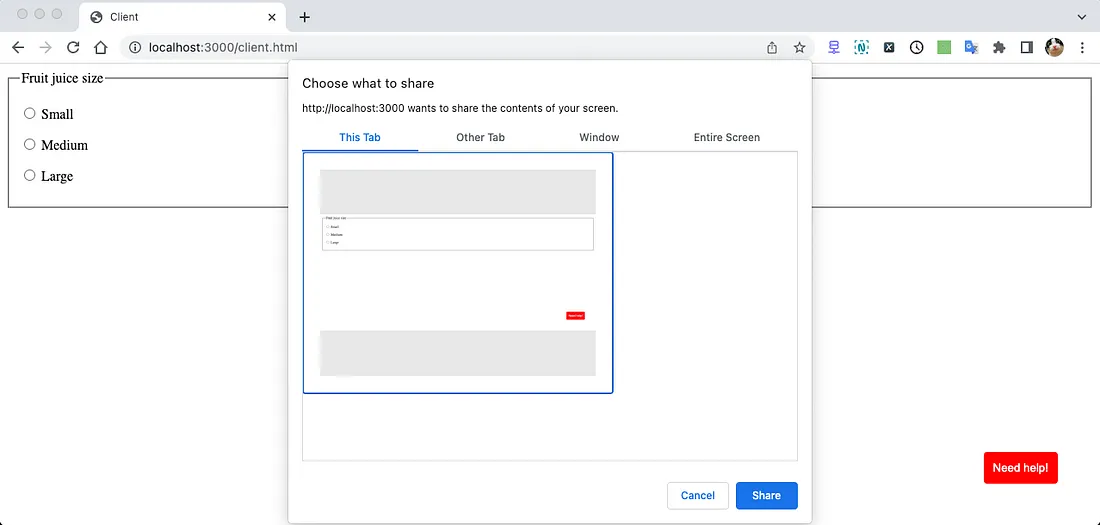Go to the home page icon
Screen dimensions: 1100x525
[x=100, y=47]
